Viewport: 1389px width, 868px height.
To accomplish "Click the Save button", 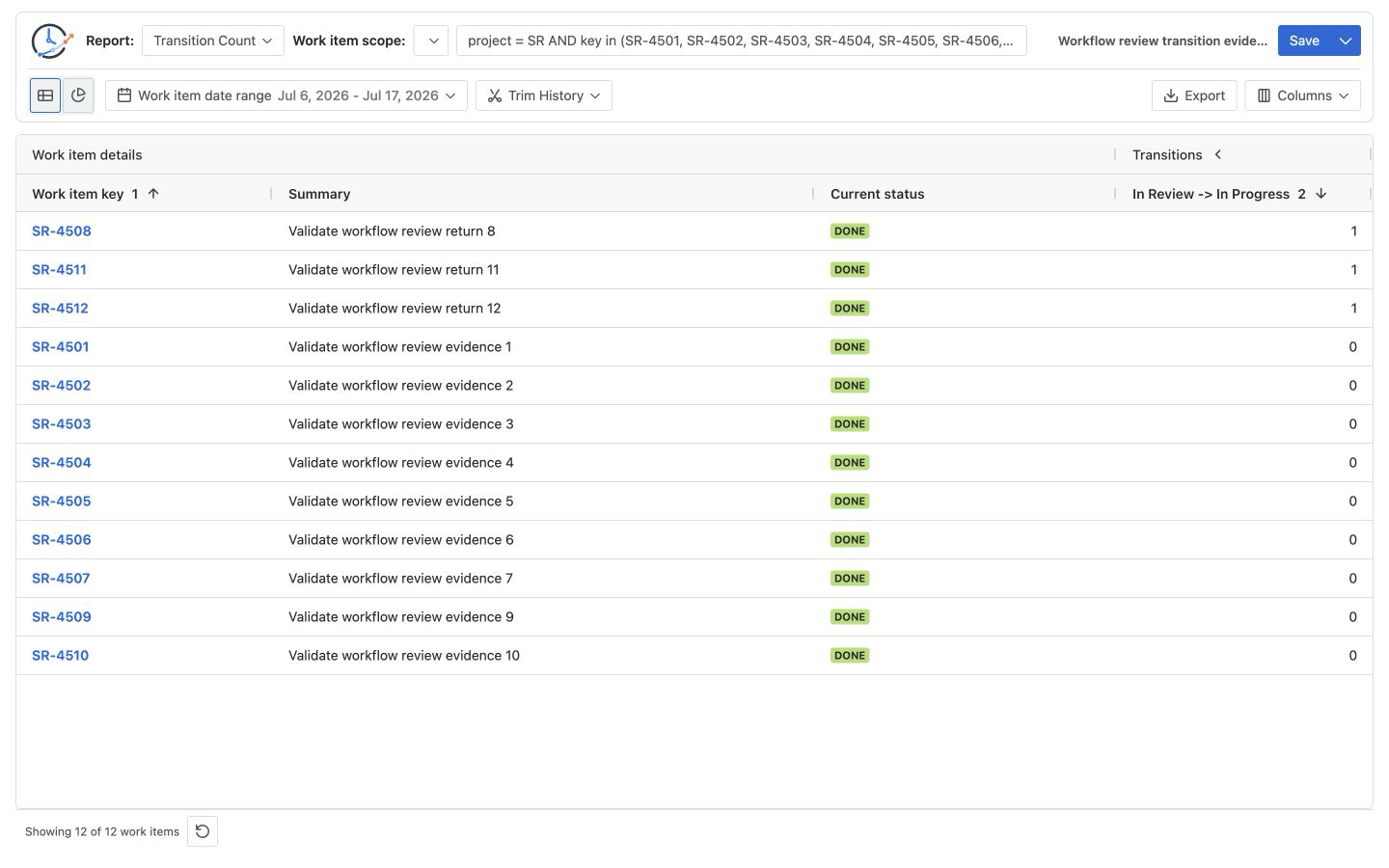I will point(1304,41).
